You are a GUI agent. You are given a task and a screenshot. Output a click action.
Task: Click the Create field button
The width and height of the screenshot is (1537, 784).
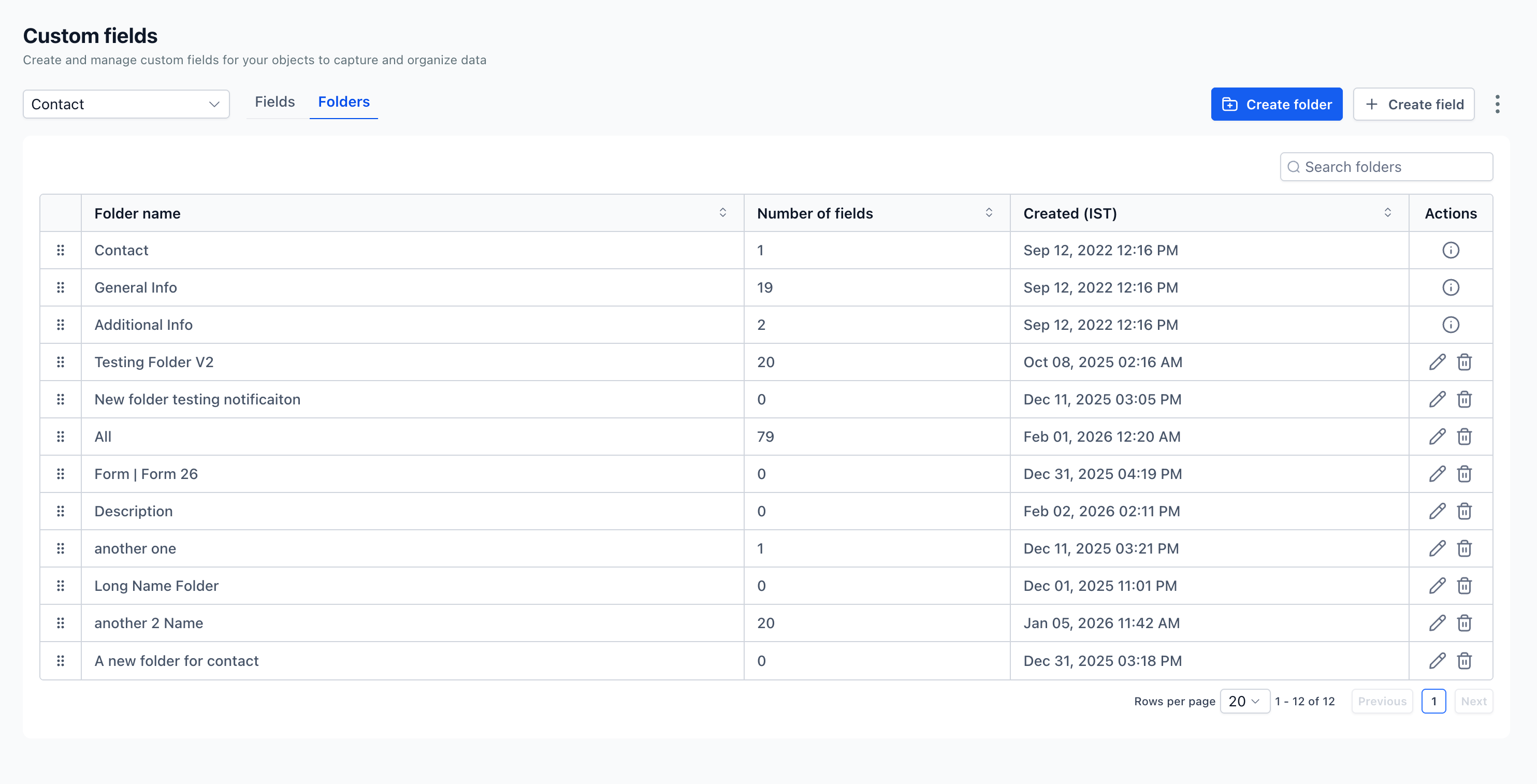pyautogui.click(x=1414, y=105)
